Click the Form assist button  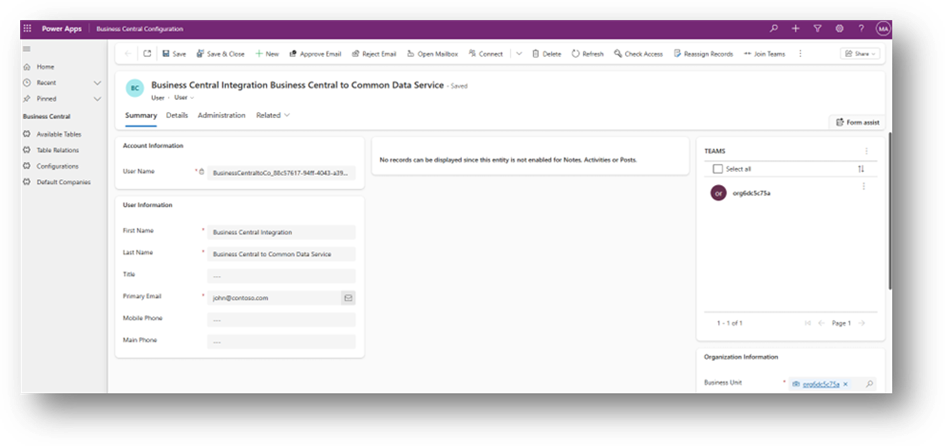[858, 122]
